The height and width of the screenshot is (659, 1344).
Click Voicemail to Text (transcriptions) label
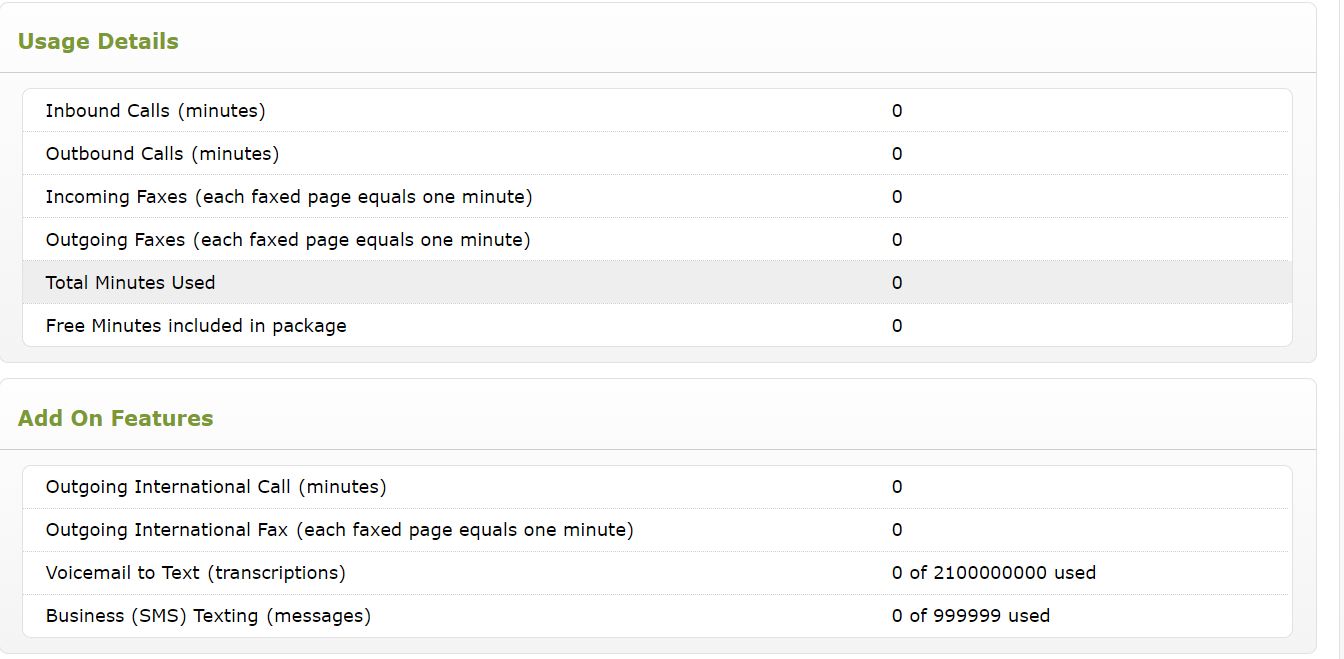(x=196, y=573)
